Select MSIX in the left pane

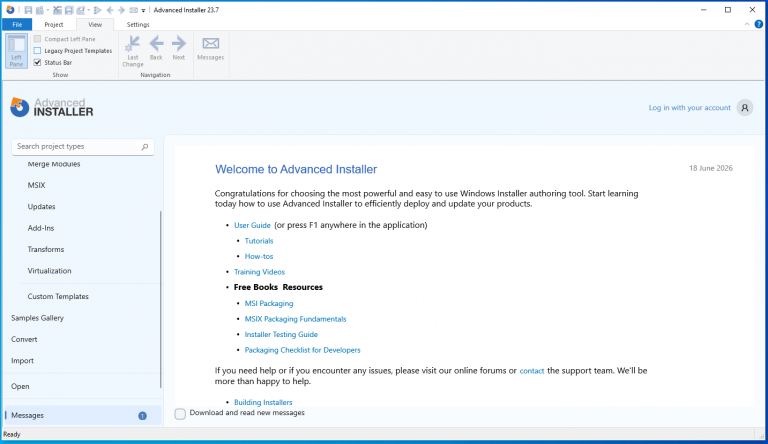36,185
